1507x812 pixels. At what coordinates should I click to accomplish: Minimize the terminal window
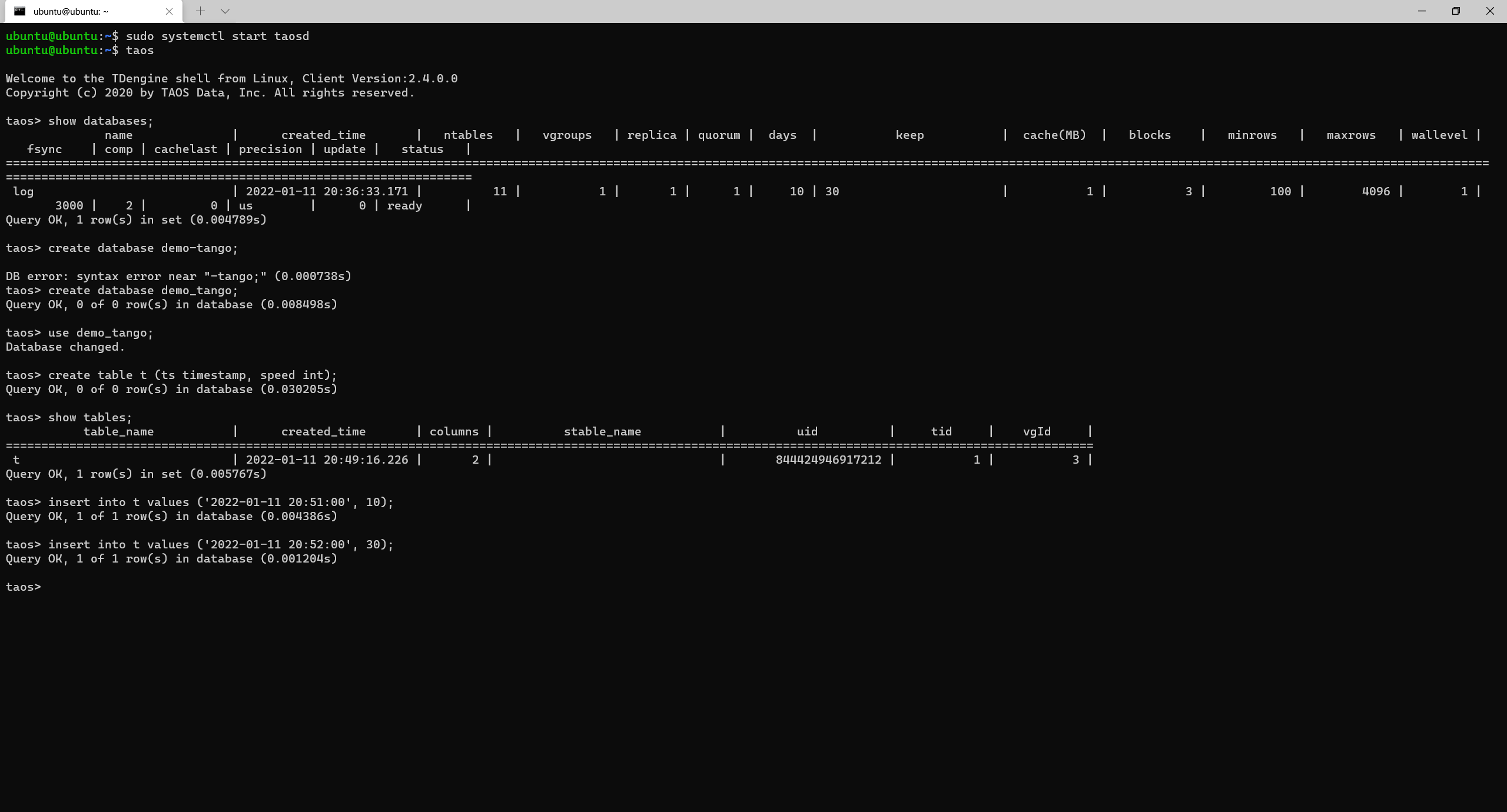coord(1422,11)
